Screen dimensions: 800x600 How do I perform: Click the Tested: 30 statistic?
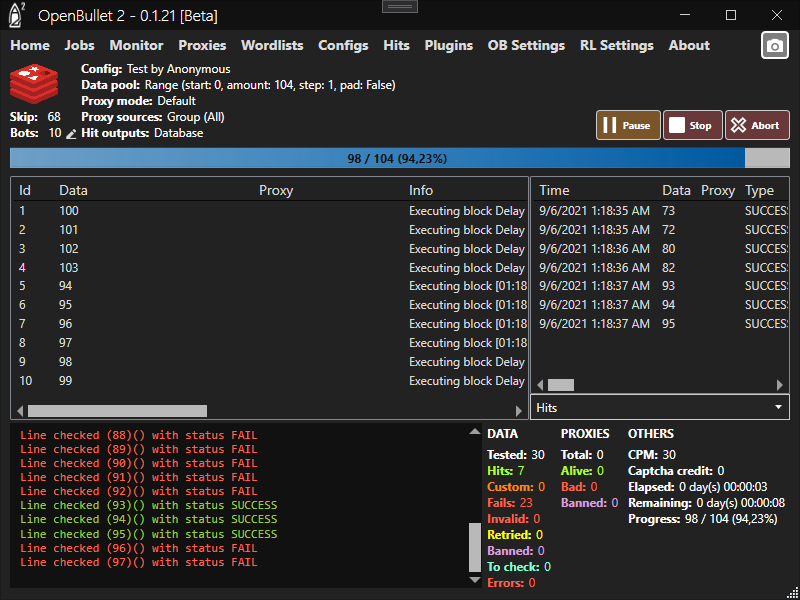point(516,455)
